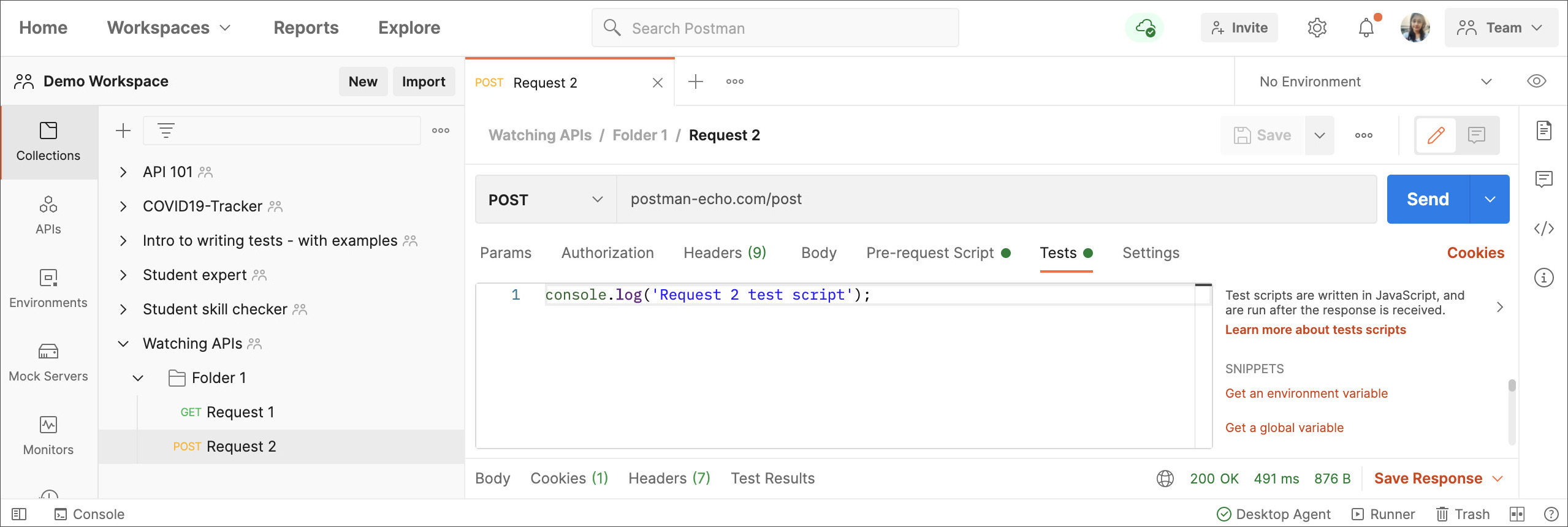Open the documentation panel icon
The image size is (1568, 527).
pos(1543,131)
